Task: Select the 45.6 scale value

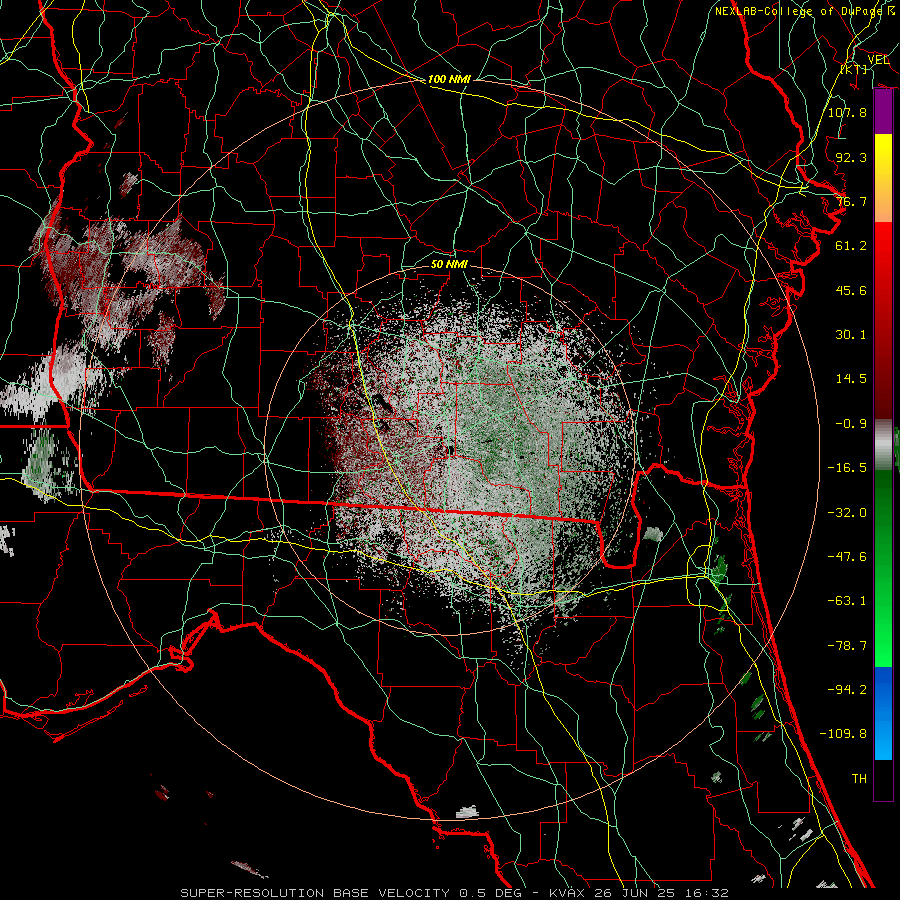Action: pos(851,290)
